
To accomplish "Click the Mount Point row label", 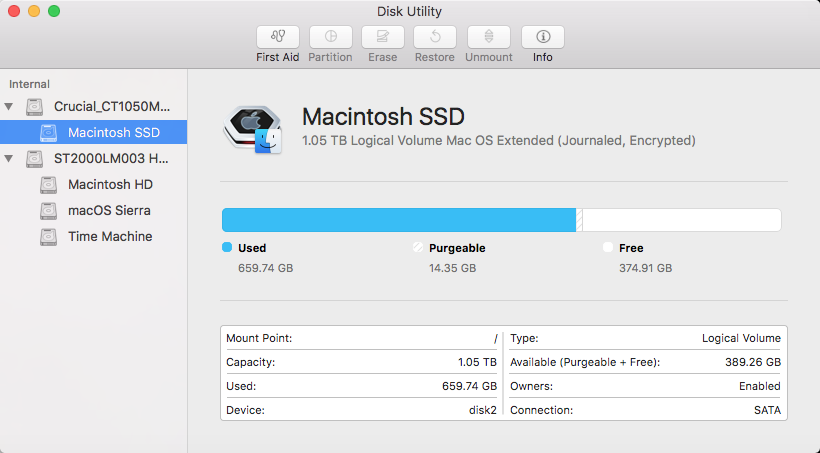I will click(x=259, y=338).
